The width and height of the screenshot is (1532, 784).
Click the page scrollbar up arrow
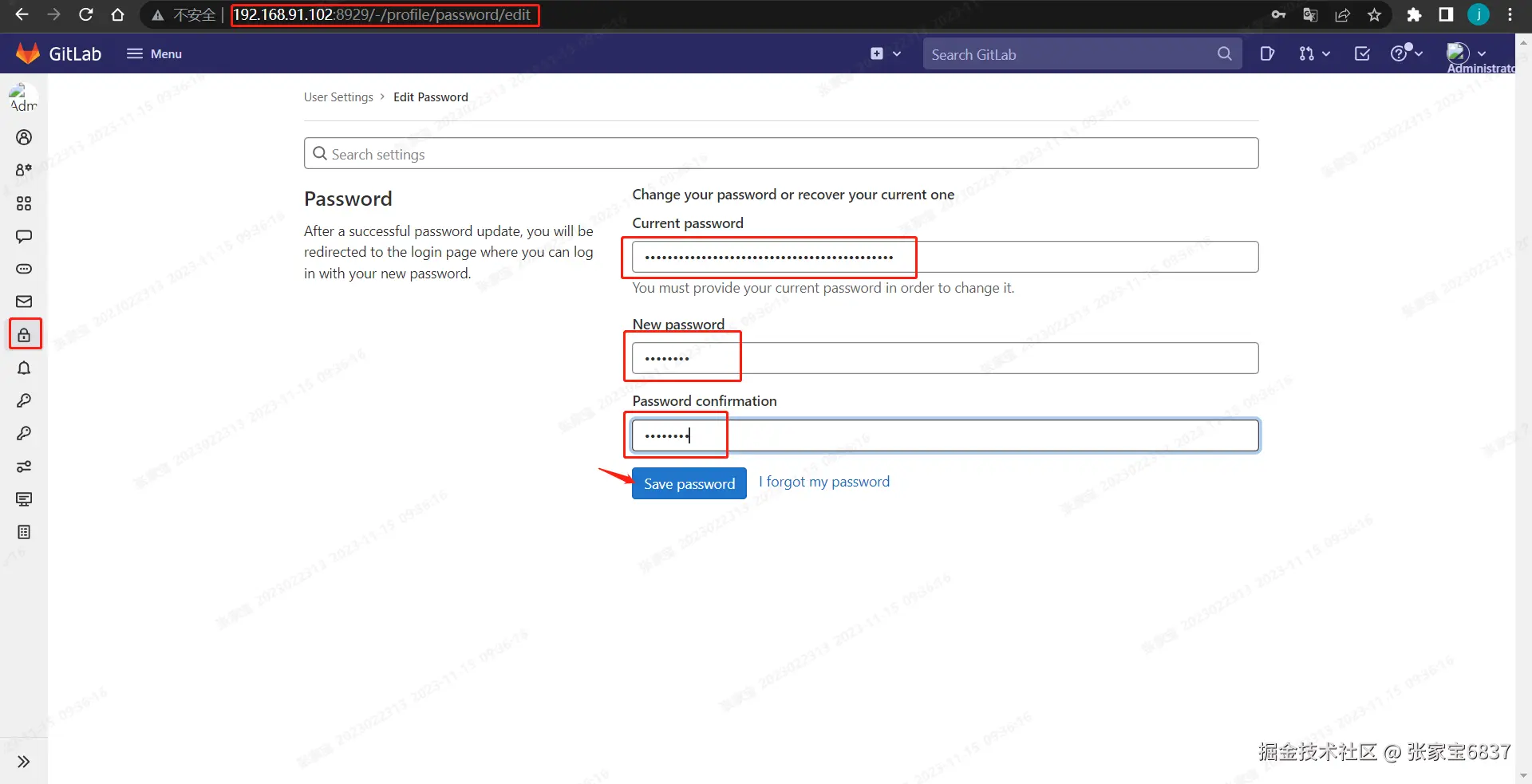(x=1524, y=41)
